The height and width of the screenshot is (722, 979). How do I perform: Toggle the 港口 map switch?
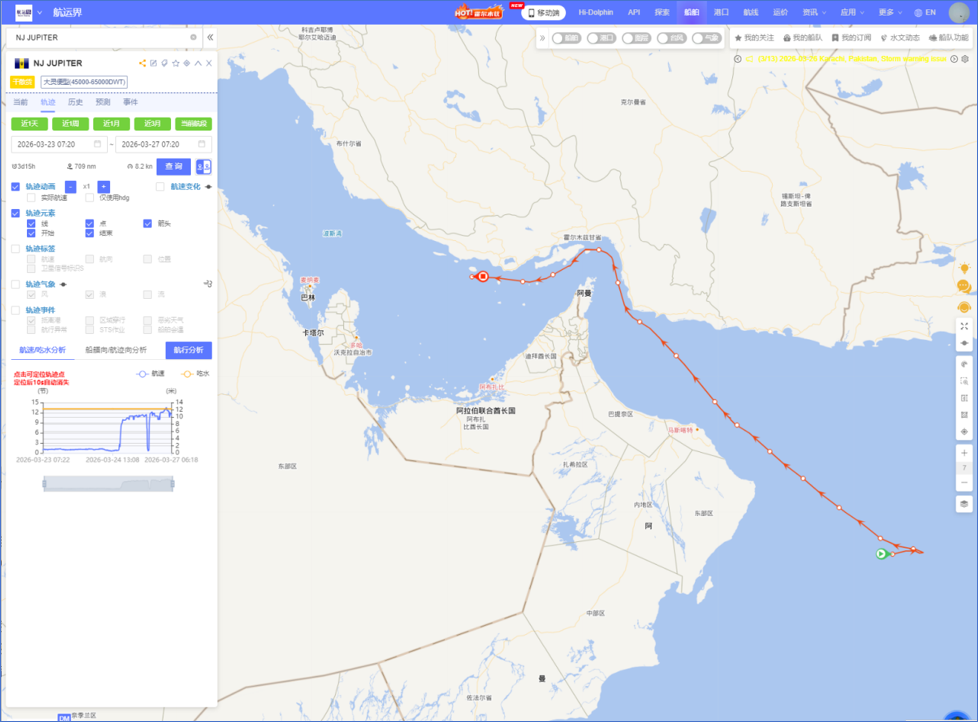[x=600, y=38]
